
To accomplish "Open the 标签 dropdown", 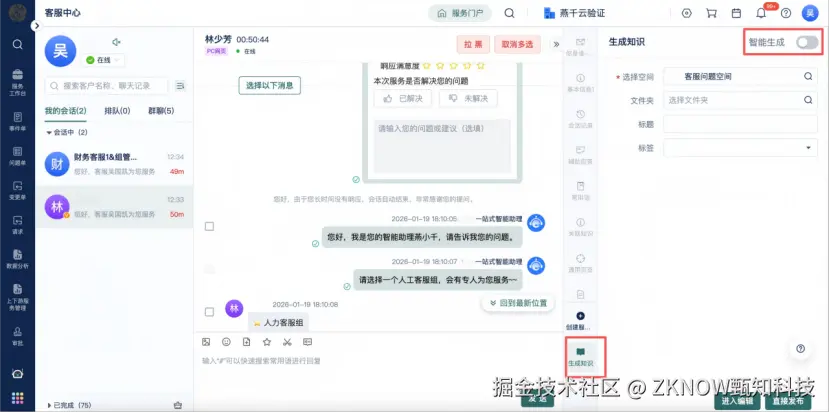I will pos(740,148).
